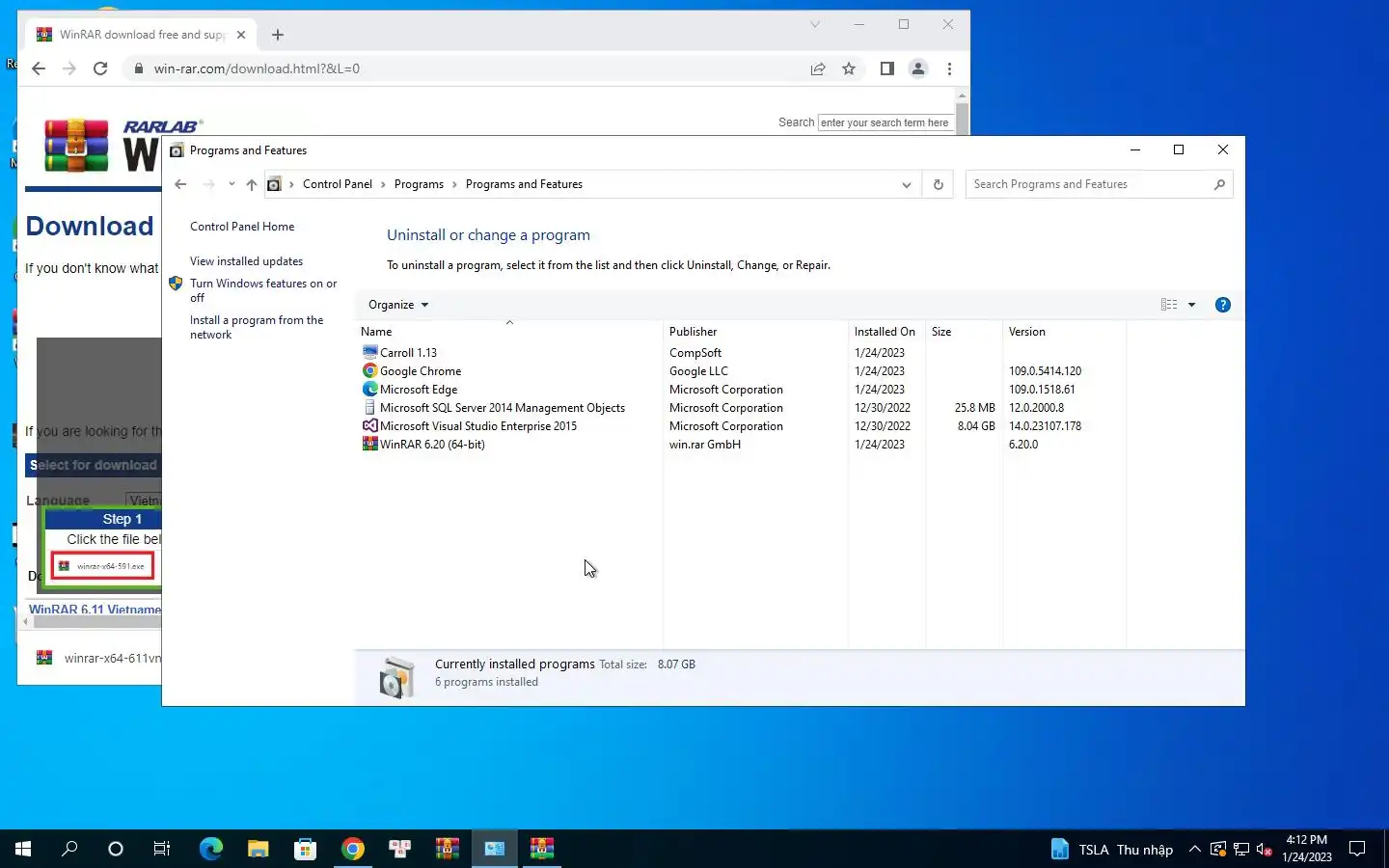Sort by the Installed On column header

[x=886, y=332]
